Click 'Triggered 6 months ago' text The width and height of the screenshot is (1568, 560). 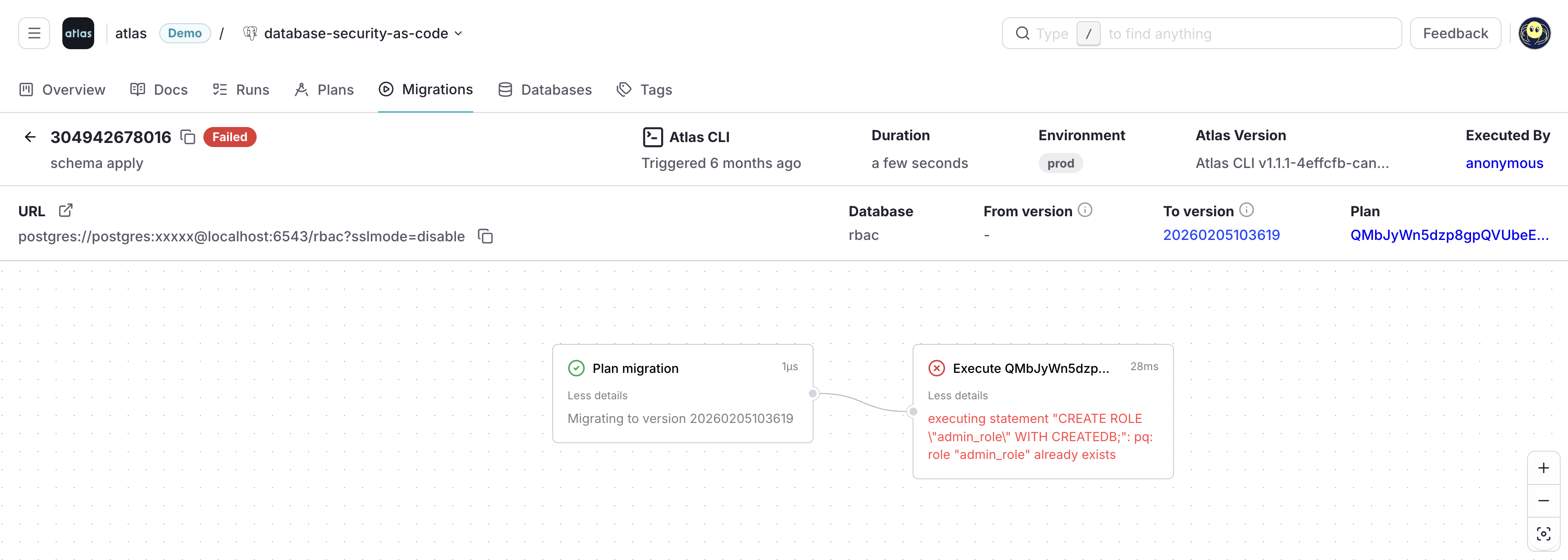(x=721, y=163)
